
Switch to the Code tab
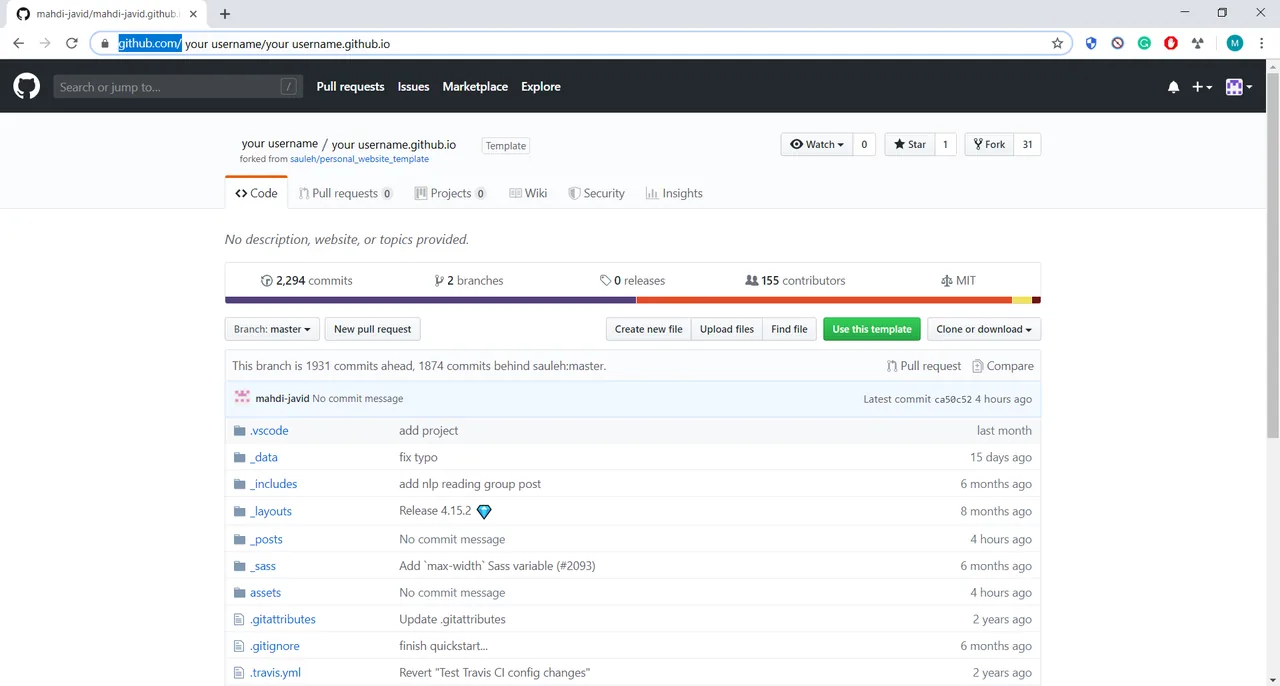click(x=256, y=193)
